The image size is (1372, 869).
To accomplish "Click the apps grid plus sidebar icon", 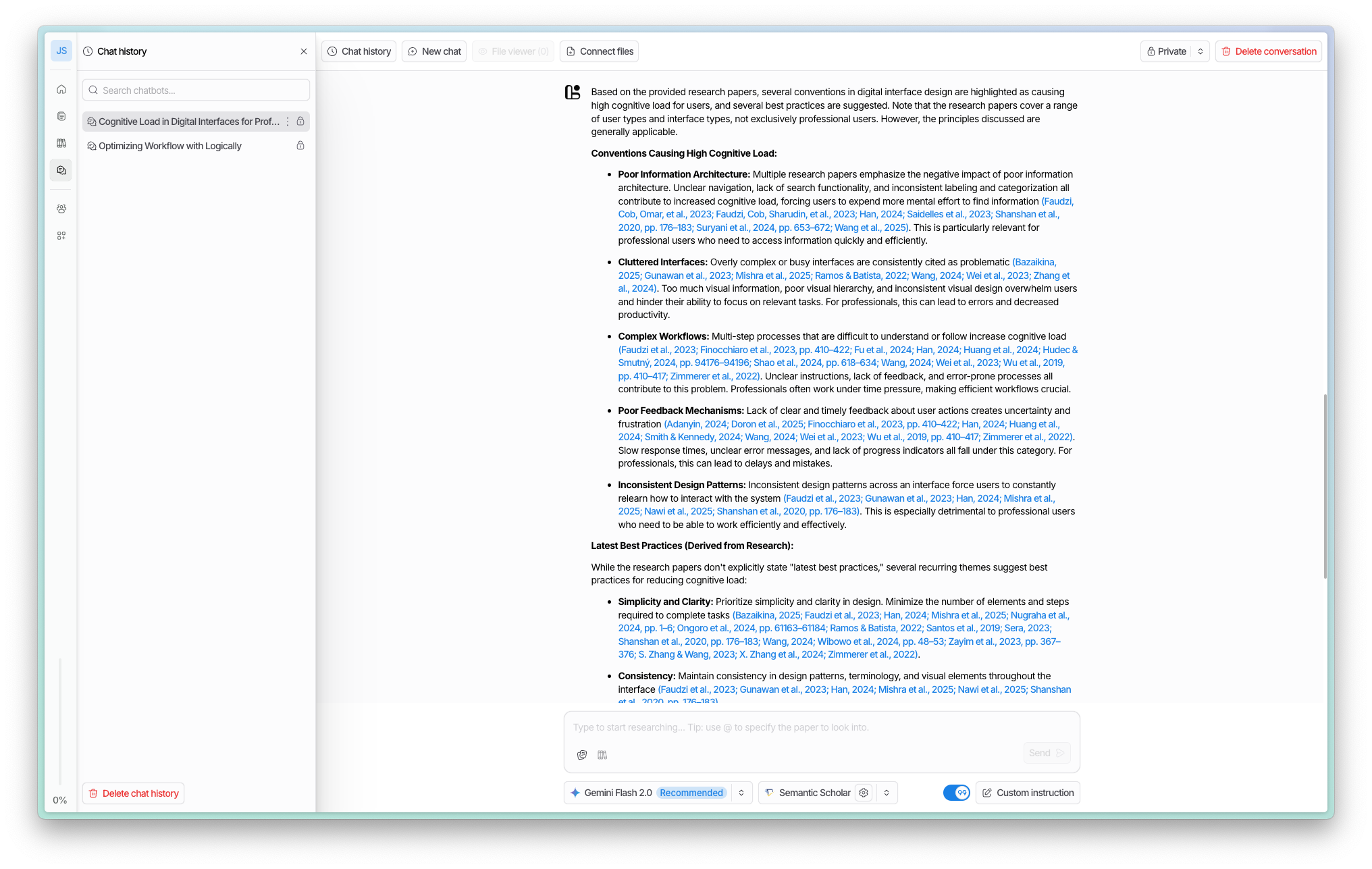I will click(61, 236).
